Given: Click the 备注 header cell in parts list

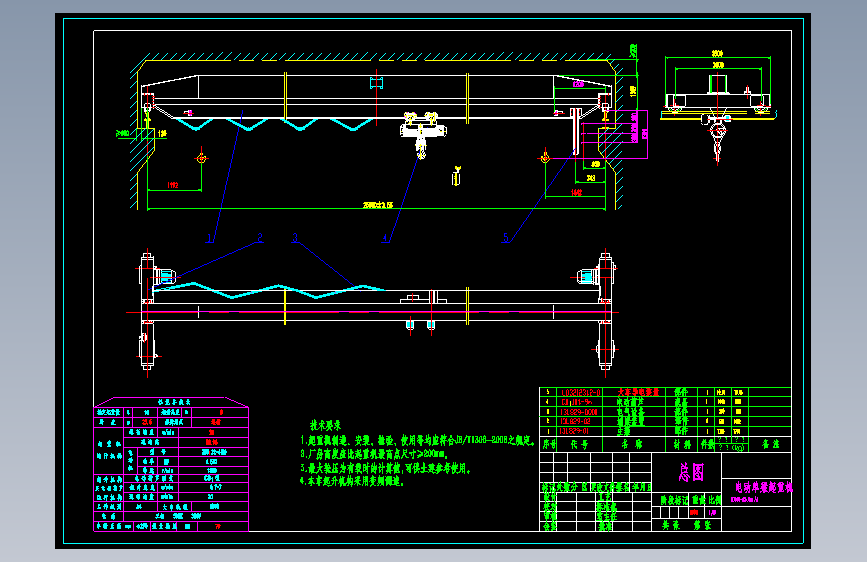Looking at the screenshot, I should tap(770, 444).
